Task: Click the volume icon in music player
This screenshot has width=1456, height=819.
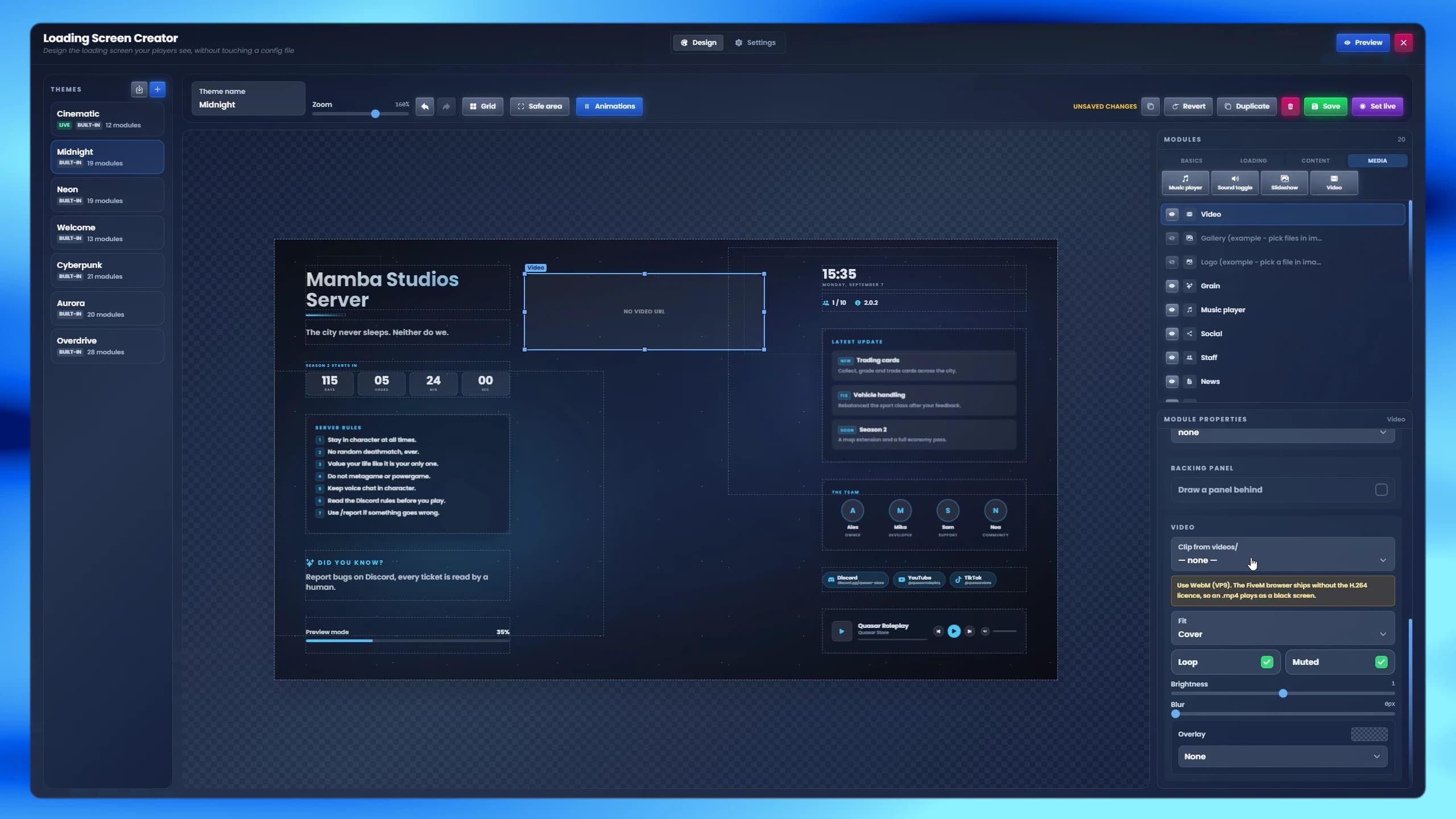Action: (985, 631)
